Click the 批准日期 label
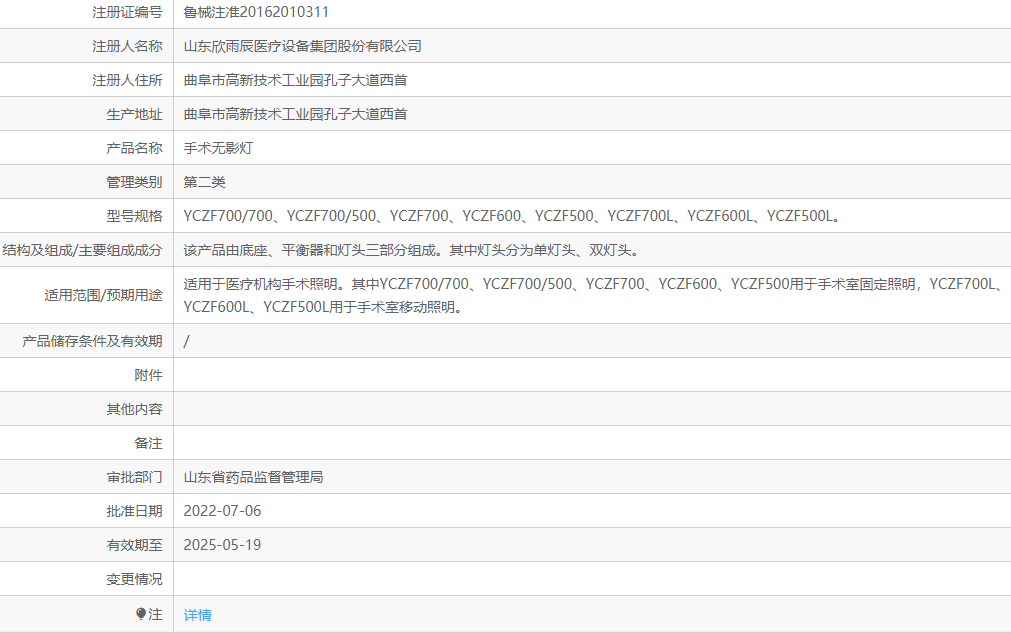This screenshot has height=633, width=1011. coord(134,511)
